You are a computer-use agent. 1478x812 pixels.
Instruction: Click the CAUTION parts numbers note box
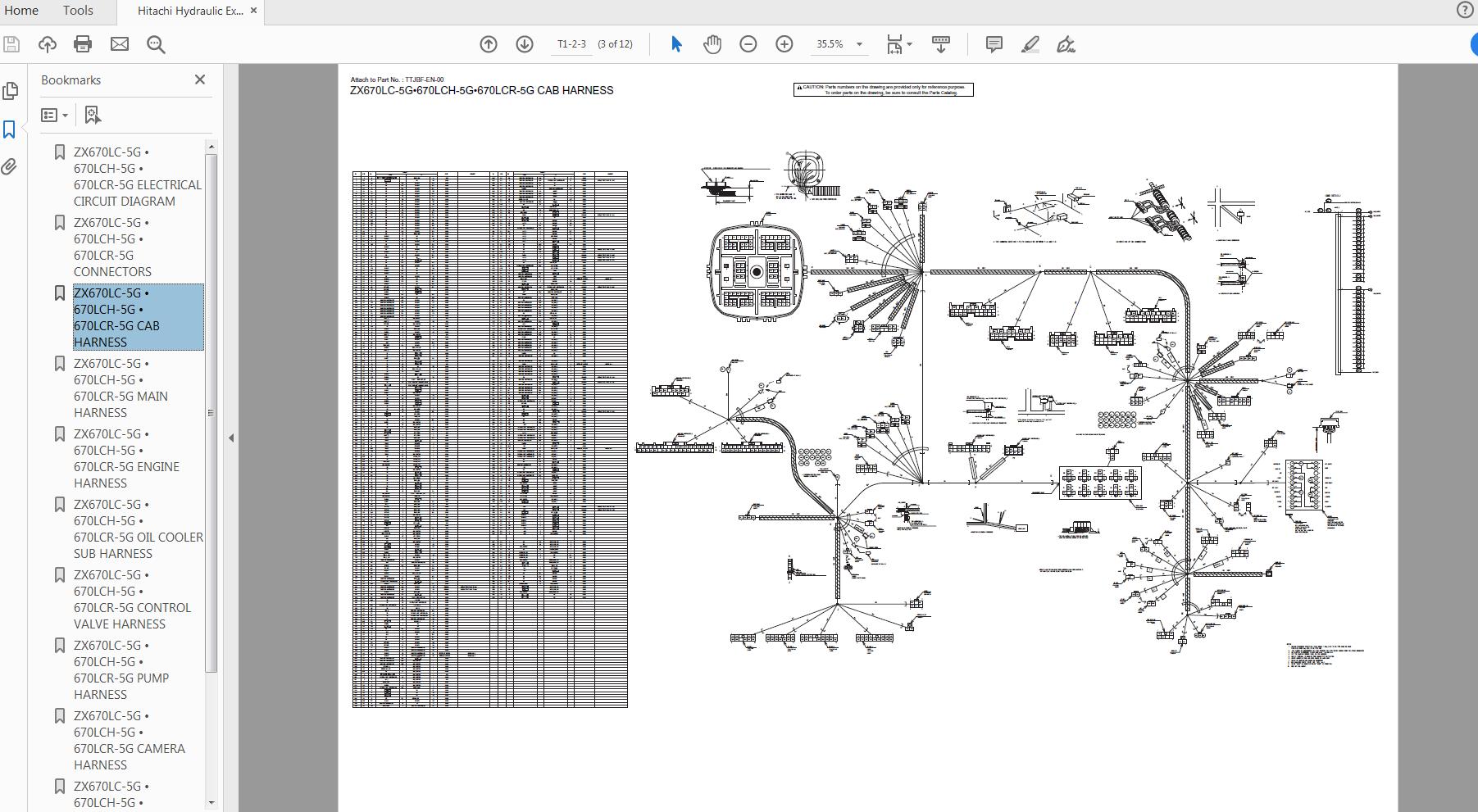point(883,89)
